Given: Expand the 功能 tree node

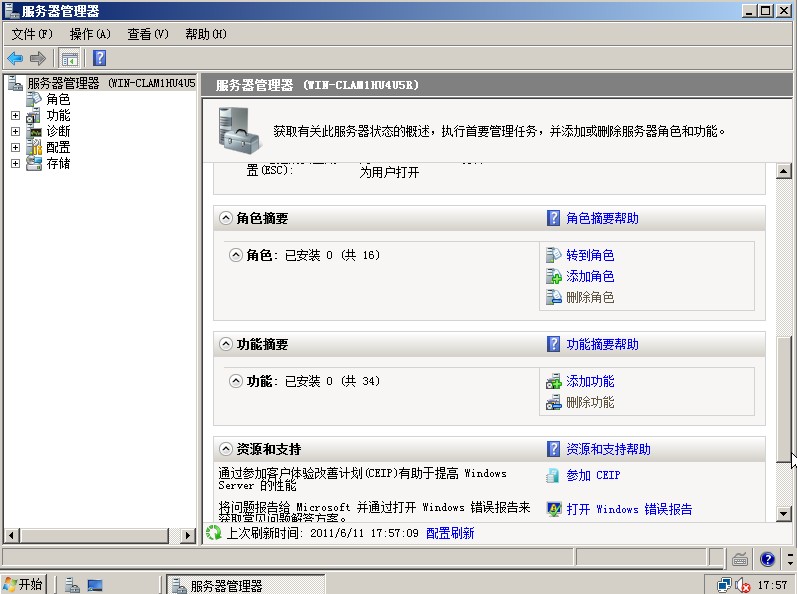Looking at the screenshot, I should pos(15,115).
